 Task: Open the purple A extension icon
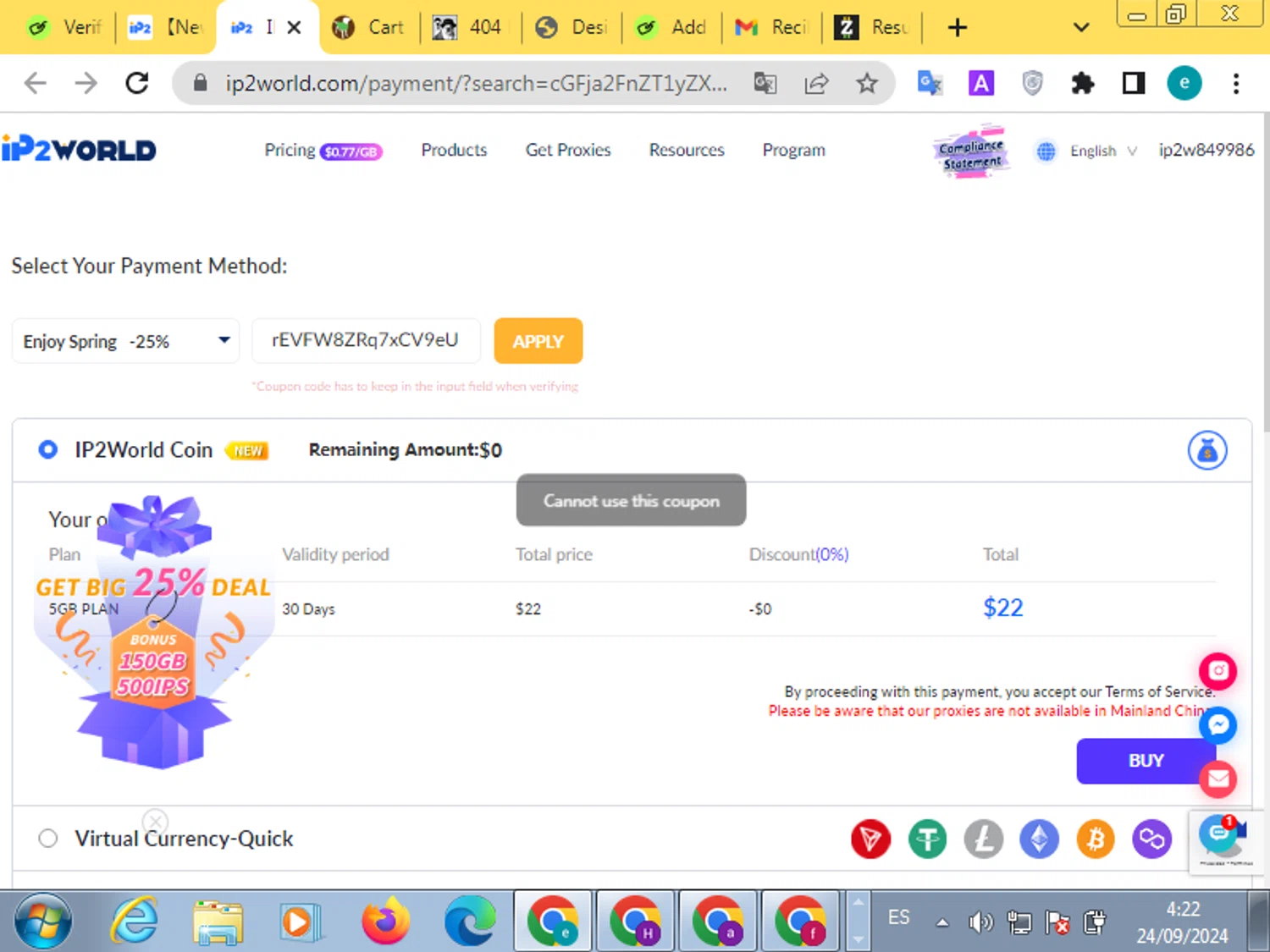980,83
